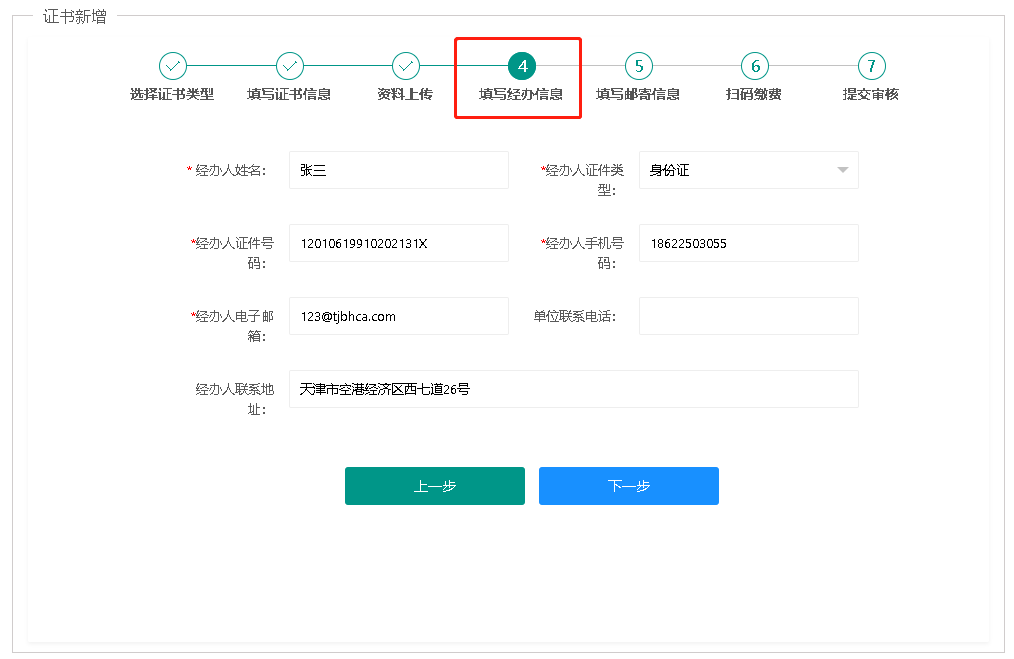This screenshot has height=659, width=1014.
Task: Click the 经办人证件号码 input field
Action: (398, 243)
